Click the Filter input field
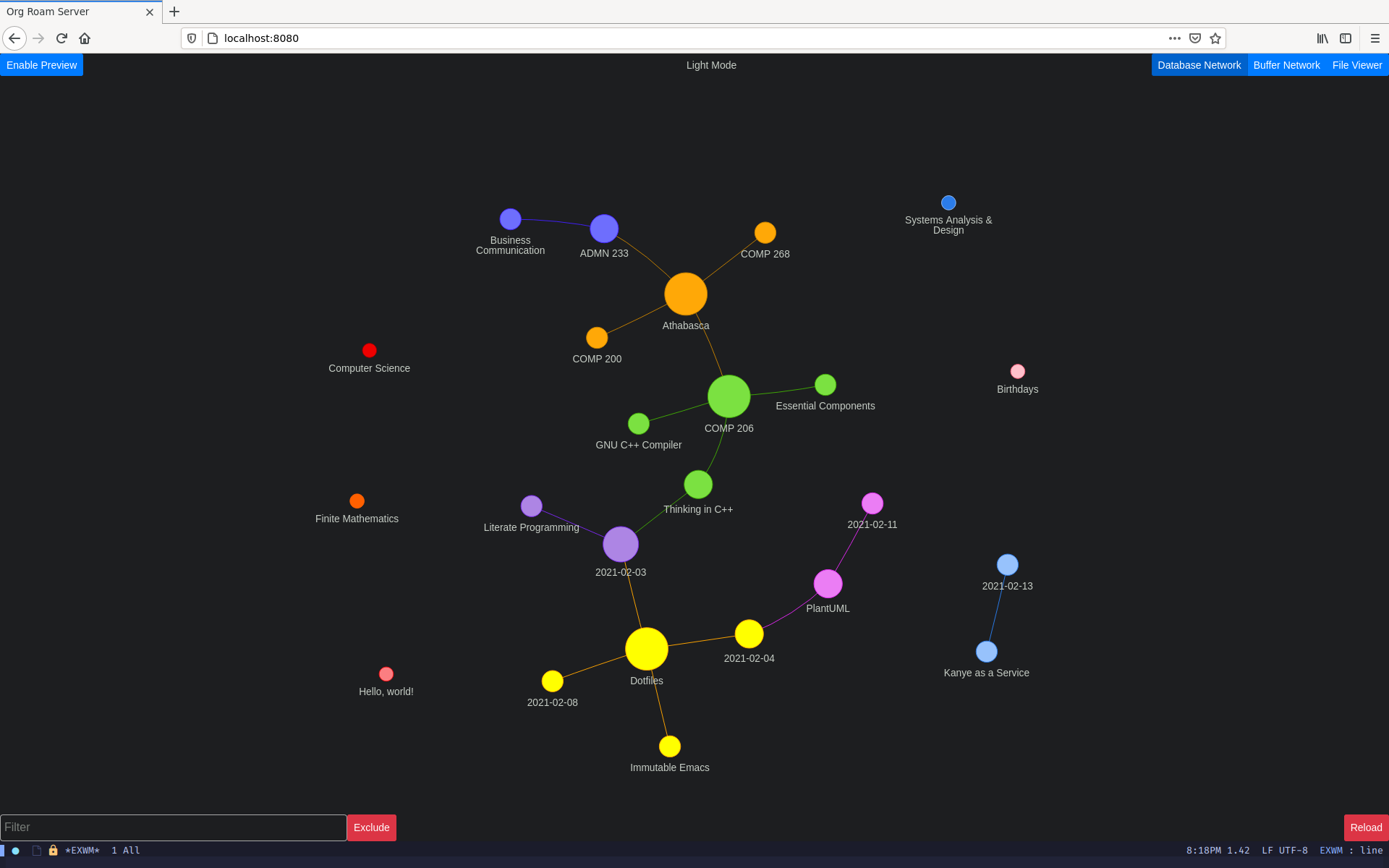The image size is (1389, 868). (x=173, y=827)
